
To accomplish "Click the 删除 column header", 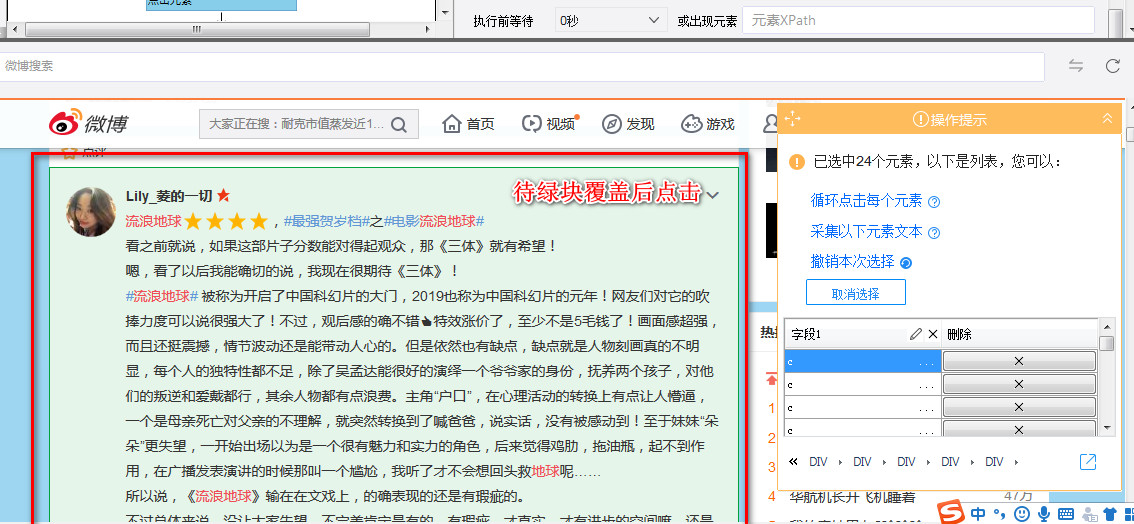I will (x=1019, y=335).
